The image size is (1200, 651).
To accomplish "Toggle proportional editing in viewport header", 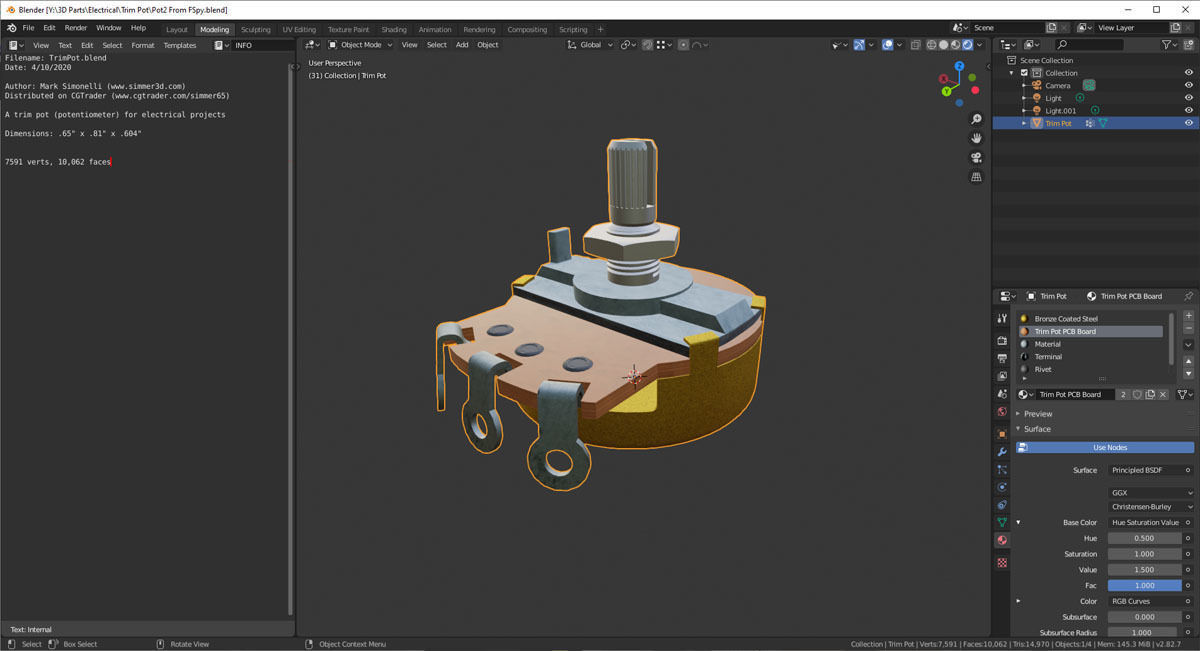I will pos(684,45).
